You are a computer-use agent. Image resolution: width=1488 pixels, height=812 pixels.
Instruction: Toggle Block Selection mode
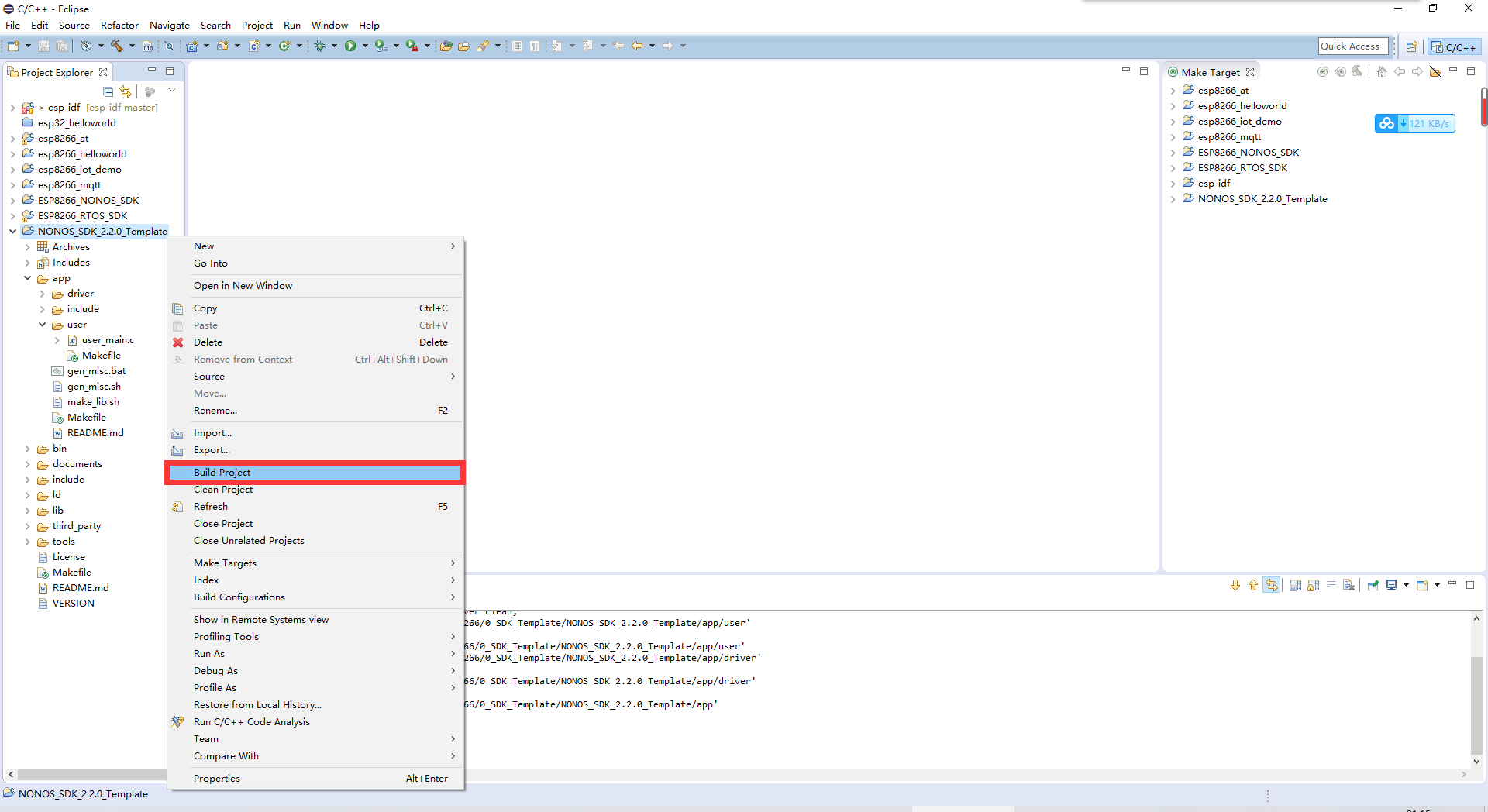pos(517,46)
